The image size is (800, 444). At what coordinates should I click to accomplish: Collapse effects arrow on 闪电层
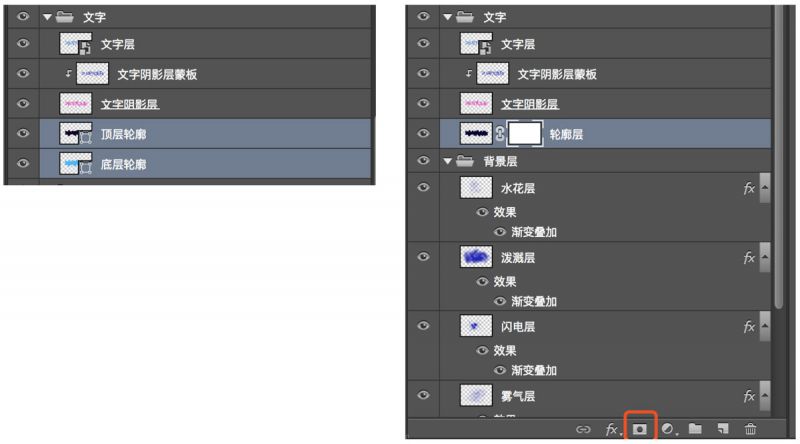click(764, 327)
